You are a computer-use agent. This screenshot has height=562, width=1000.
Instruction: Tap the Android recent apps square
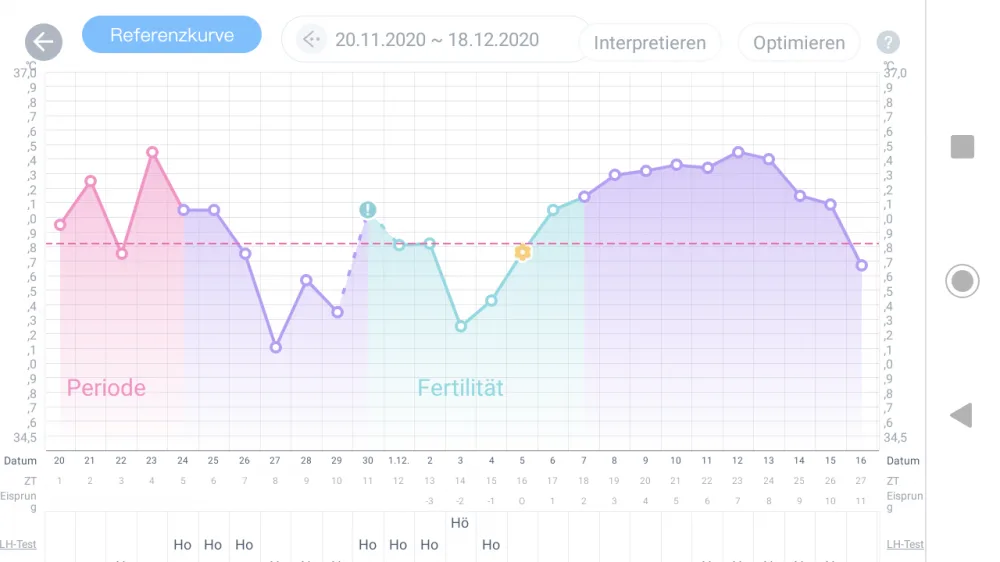pos(962,147)
